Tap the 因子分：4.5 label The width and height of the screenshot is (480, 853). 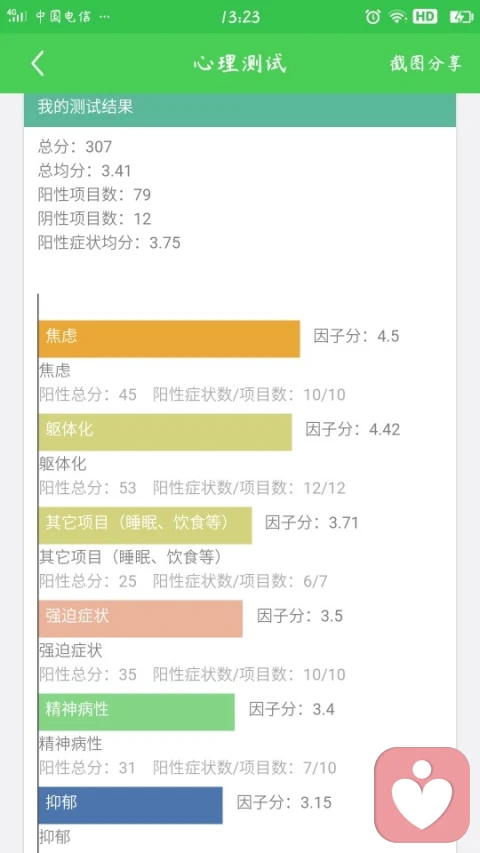click(356, 336)
